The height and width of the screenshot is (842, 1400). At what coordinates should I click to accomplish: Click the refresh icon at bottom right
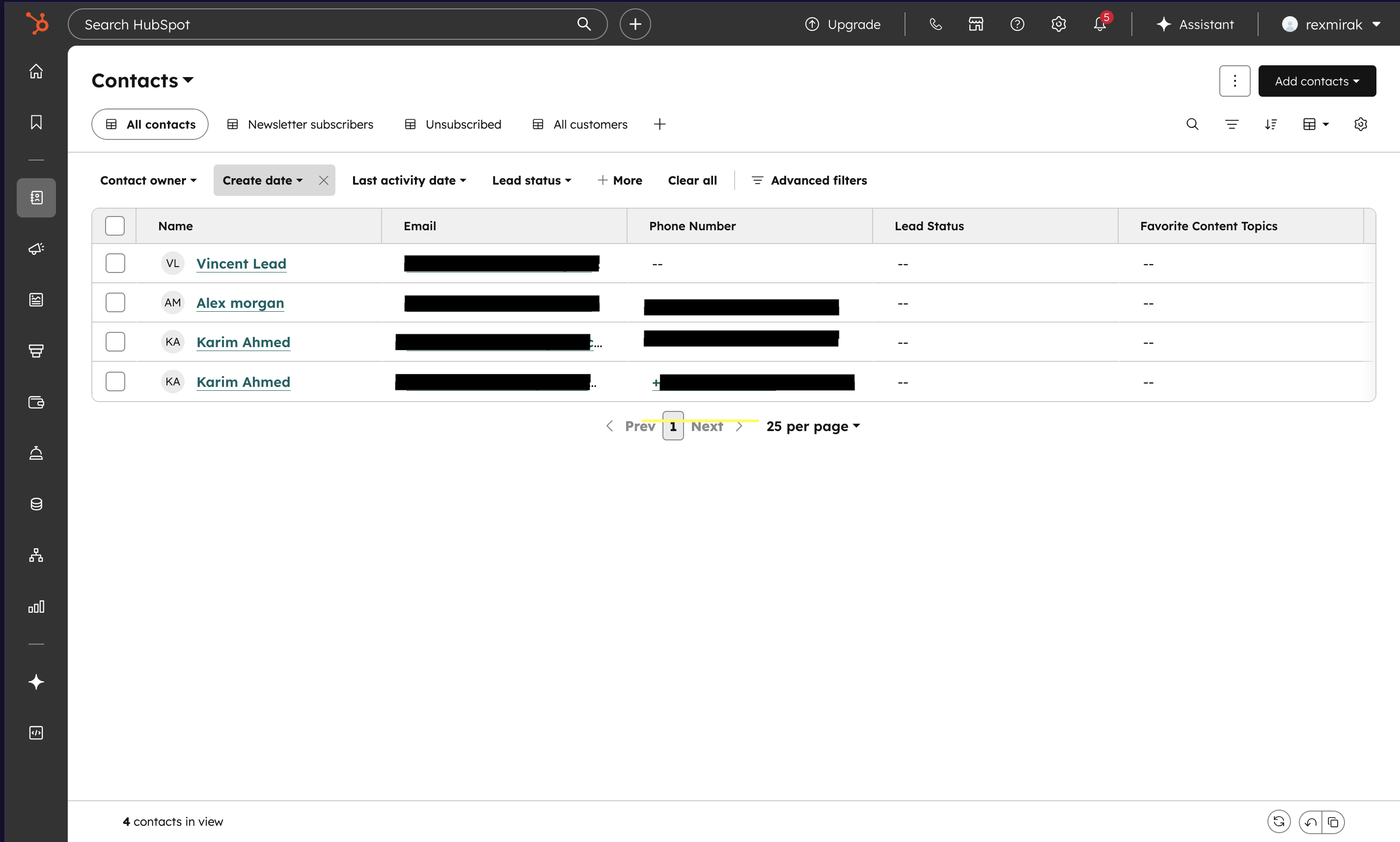click(1279, 821)
